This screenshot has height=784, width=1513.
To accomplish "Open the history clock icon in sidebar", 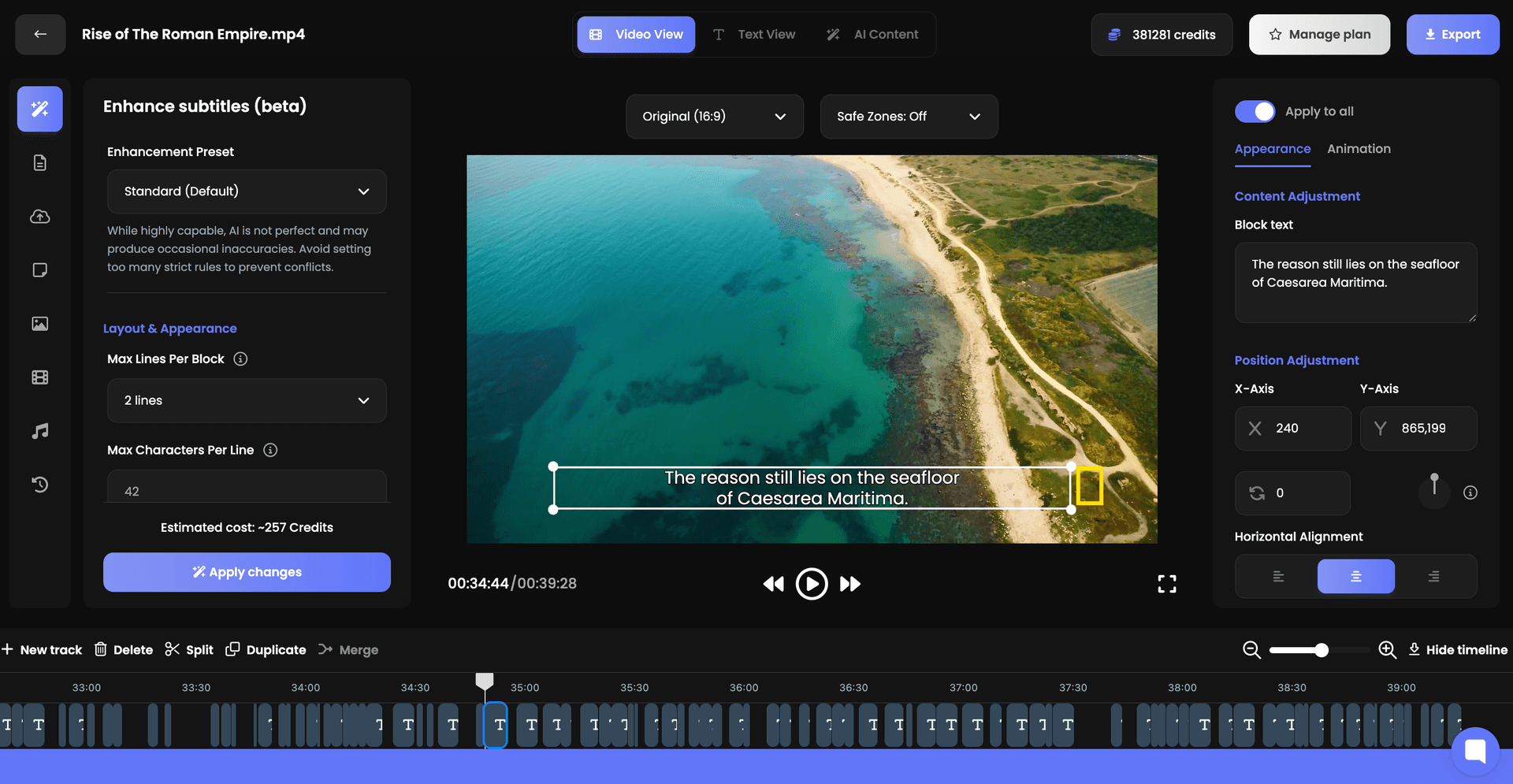I will pyautogui.click(x=40, y=485).
